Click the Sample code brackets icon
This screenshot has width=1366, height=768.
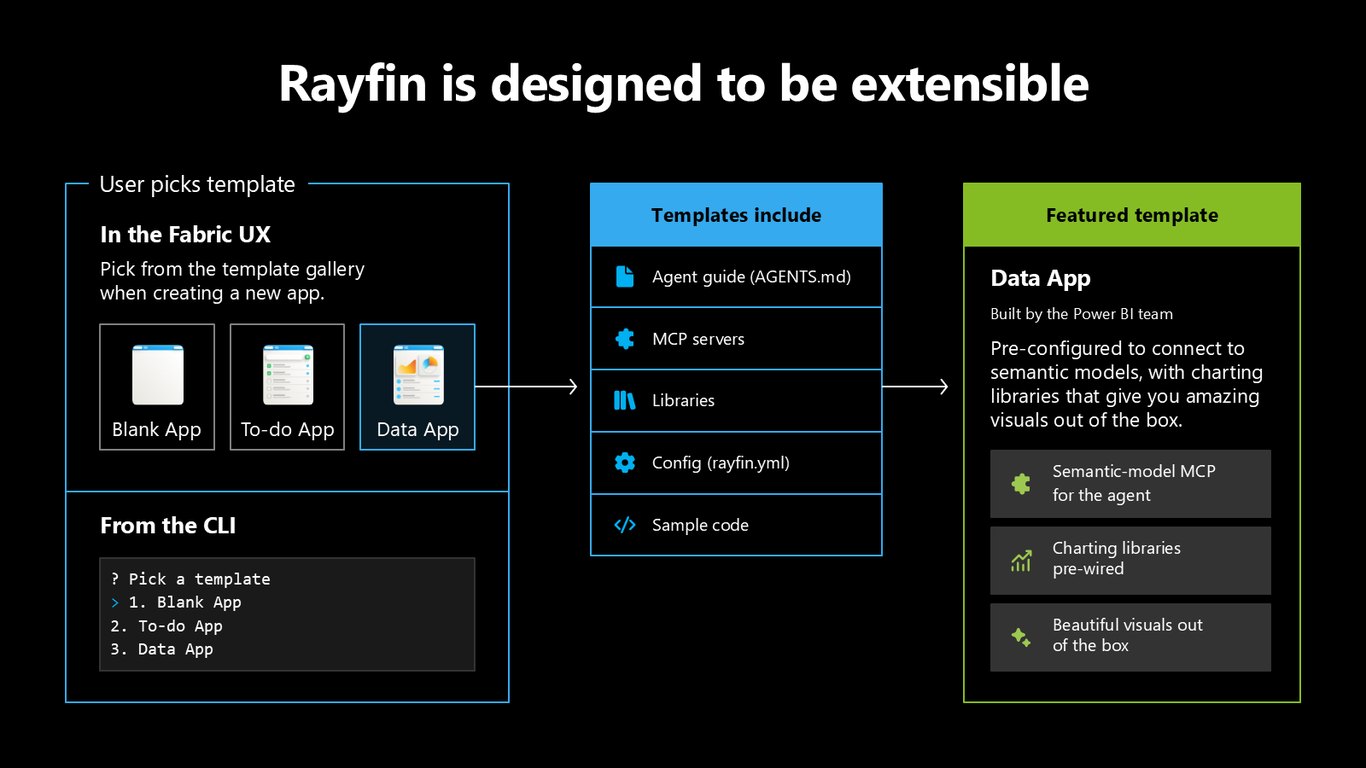point(625,525)
